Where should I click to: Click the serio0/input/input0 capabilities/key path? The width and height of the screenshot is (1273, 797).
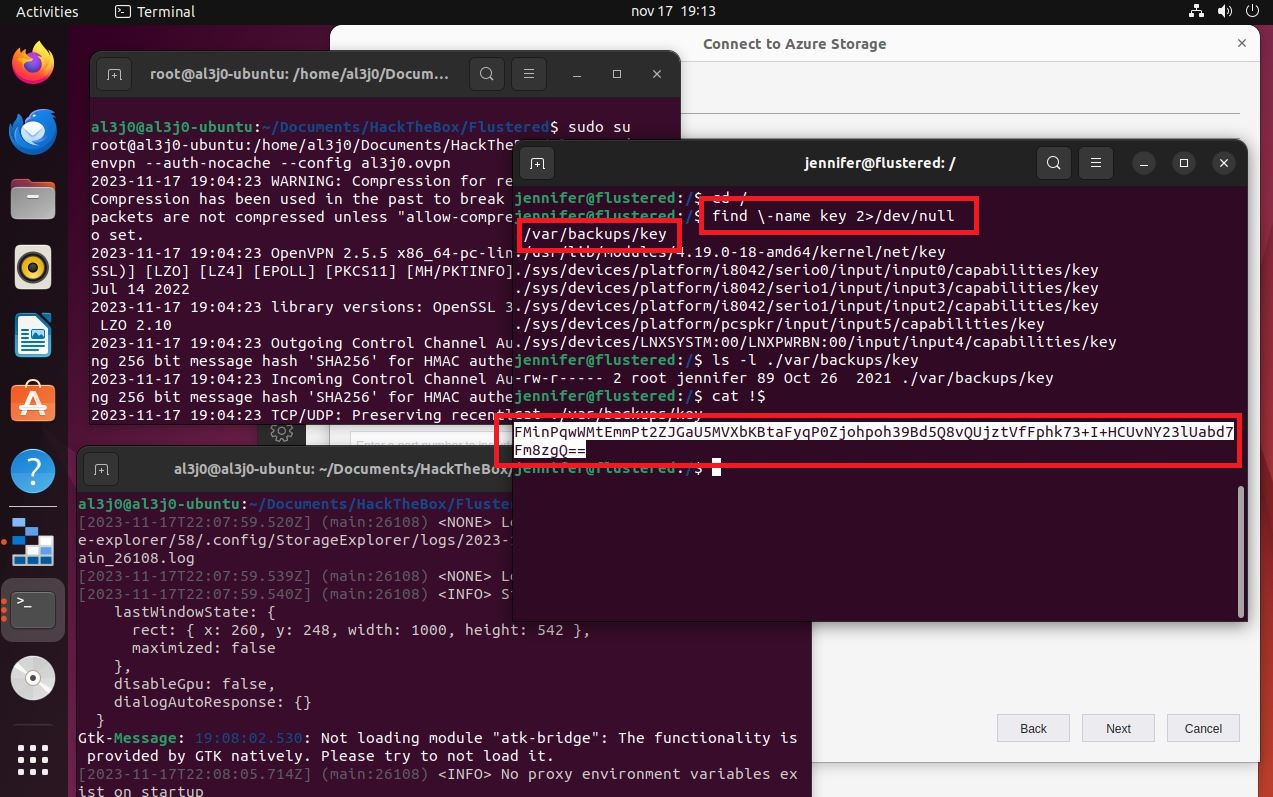tap(806, 270)
